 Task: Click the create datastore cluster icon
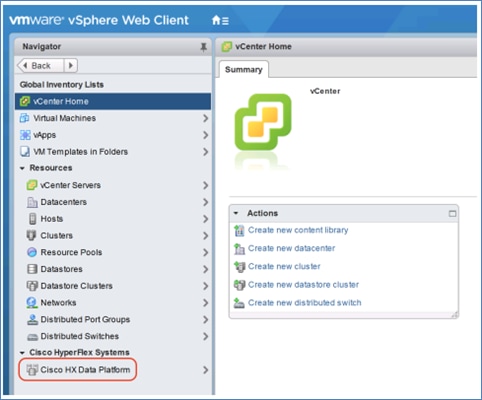[239, 285]
